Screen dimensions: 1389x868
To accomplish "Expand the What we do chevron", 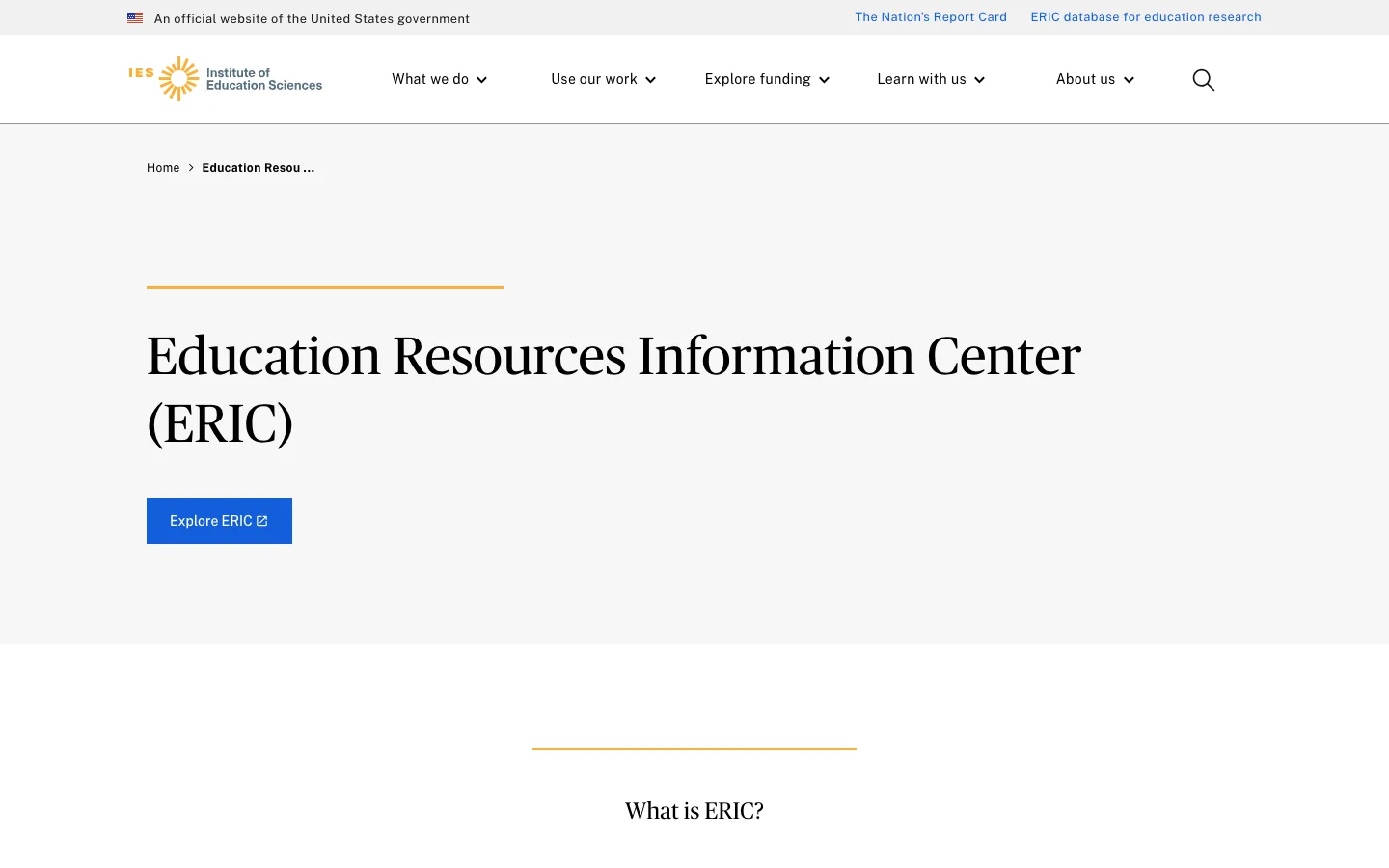I will coord(482,80).
